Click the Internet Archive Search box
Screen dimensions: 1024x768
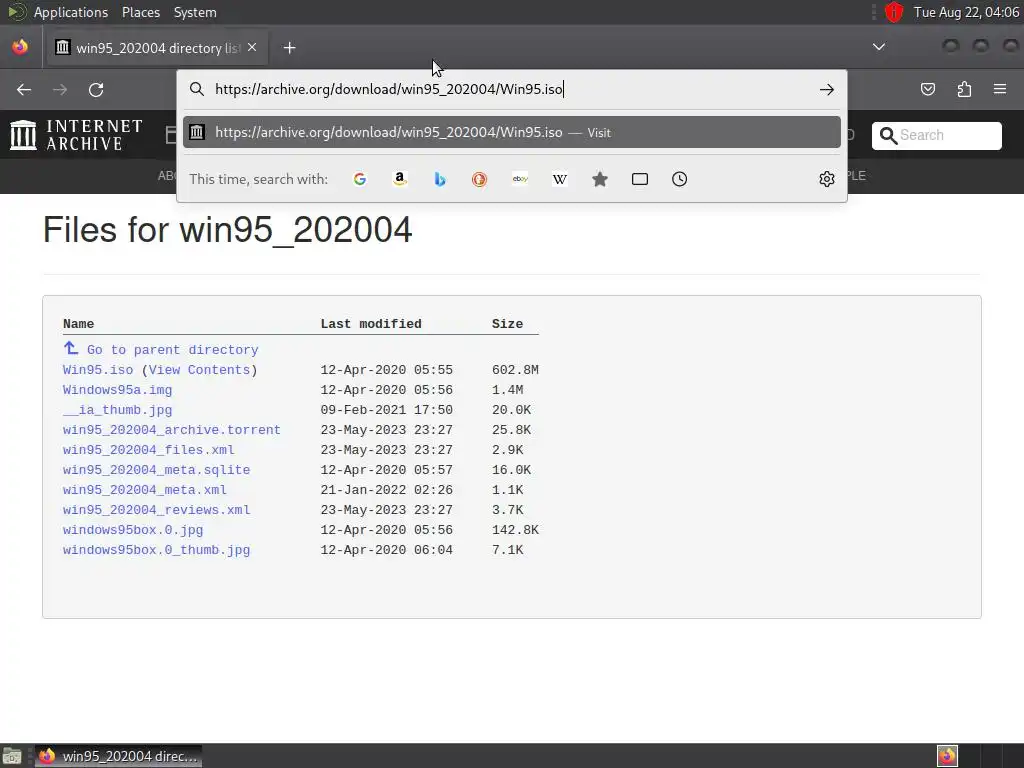(x=936, y=136)
